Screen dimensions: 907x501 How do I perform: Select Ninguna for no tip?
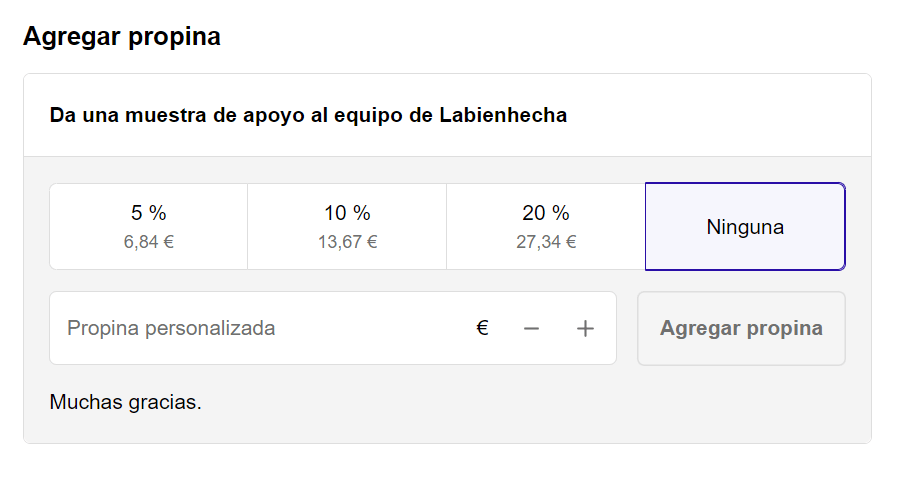pos(745,227)
